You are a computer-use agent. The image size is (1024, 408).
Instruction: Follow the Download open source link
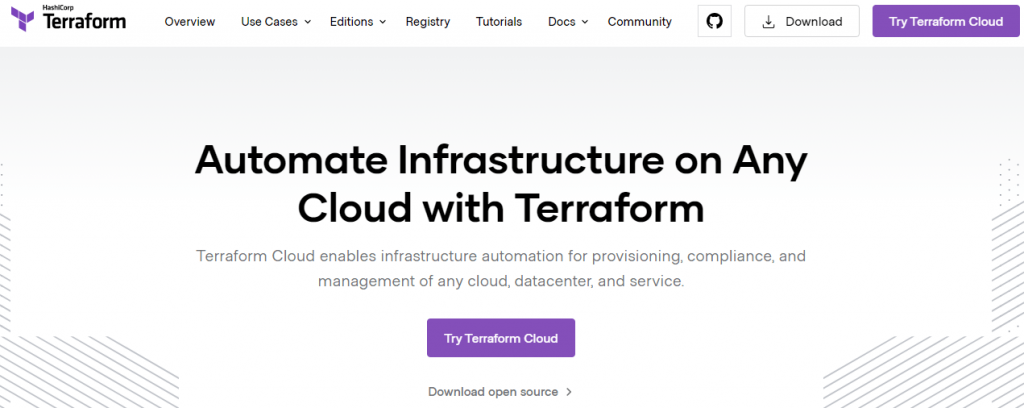pos(493,392)
